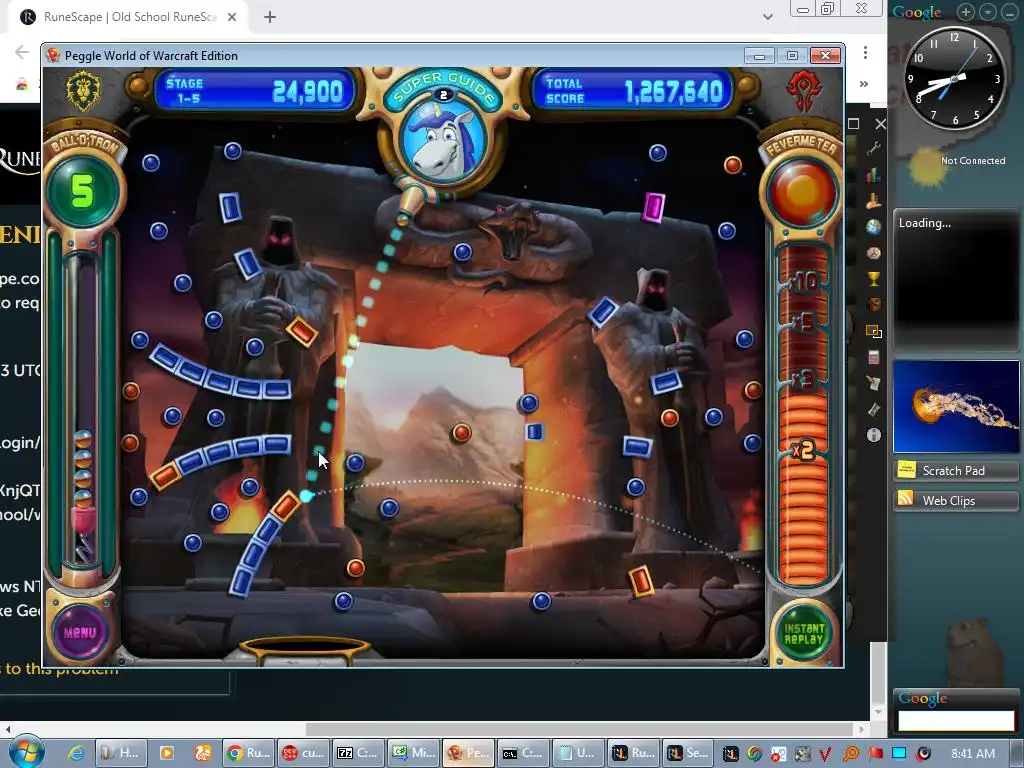The height and width of the screenshot is (768, 1024).
Task: Launch Internet Explorer from taskbar
Action: click(76, 753)
